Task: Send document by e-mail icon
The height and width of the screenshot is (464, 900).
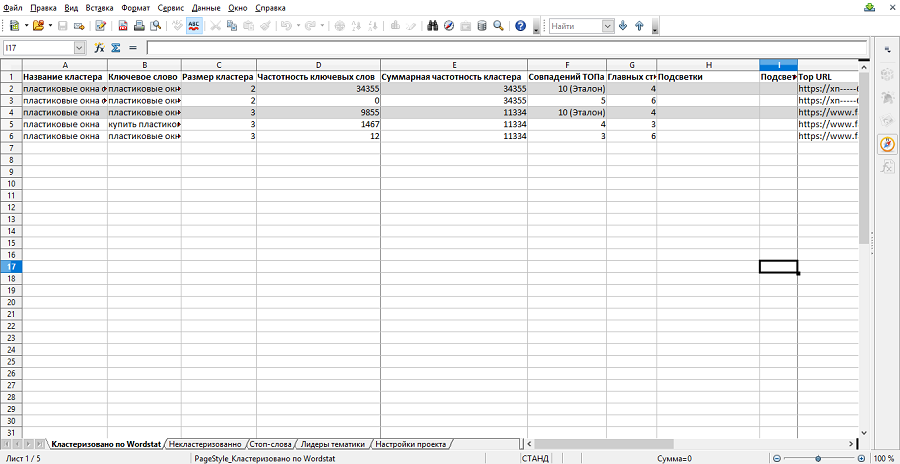Action: coord(79,26)
